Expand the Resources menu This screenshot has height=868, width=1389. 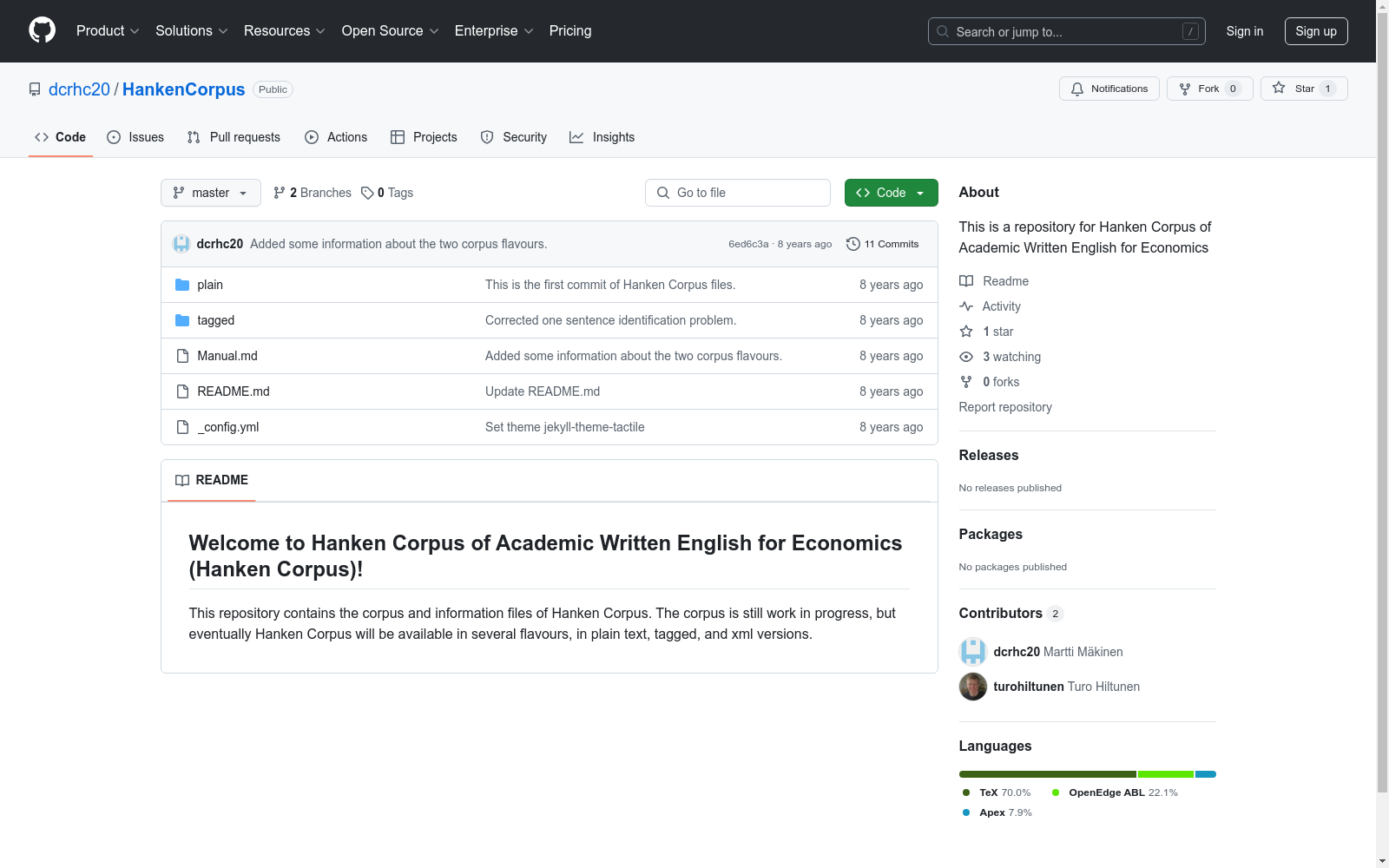click(285, 30)
